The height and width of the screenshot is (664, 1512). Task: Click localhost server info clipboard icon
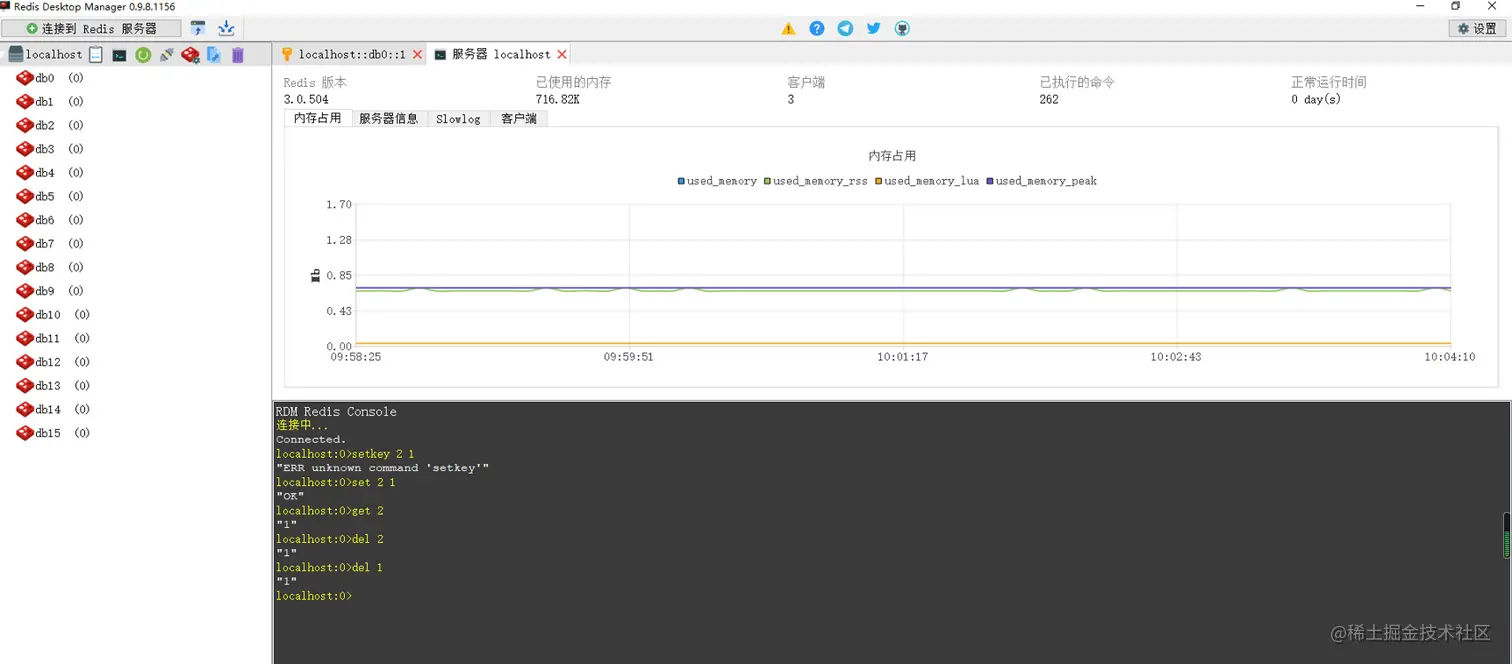96,55
